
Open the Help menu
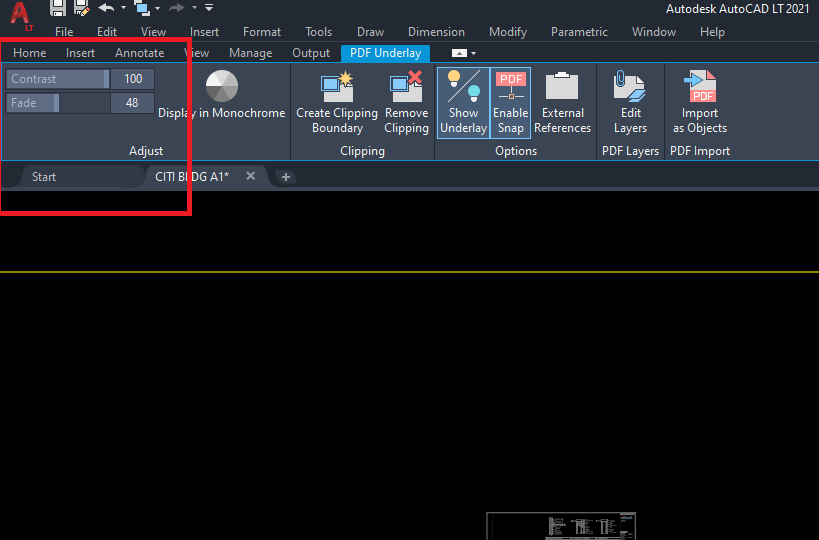click(712, 32)
